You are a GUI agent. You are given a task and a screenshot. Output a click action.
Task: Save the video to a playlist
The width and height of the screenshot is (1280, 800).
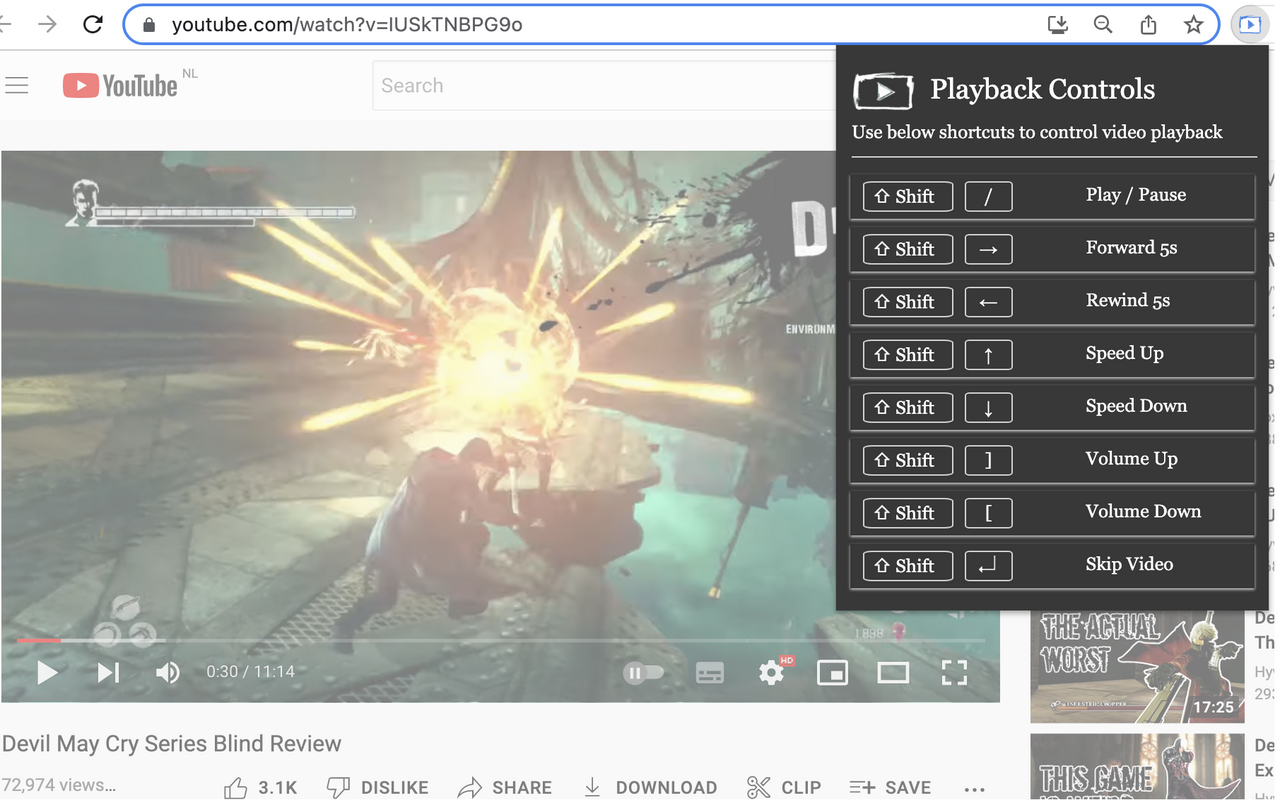tap(890, 787)
